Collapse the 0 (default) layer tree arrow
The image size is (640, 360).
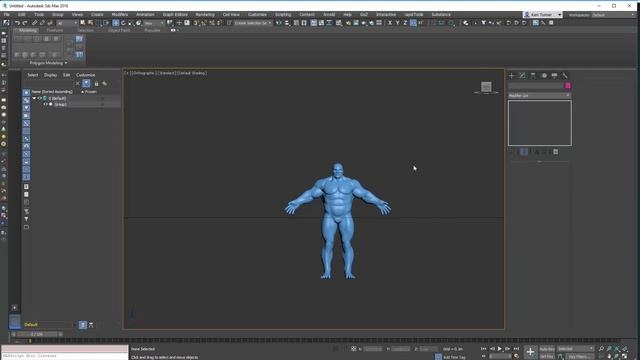click(x=34, y=98)
